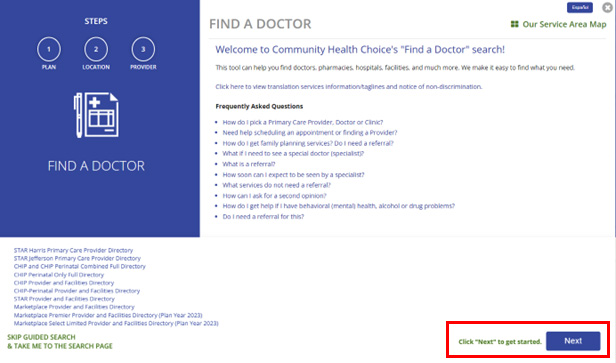Open FAQ about family planning services
Viewport: 616px width, 363px height.
point(308,143)
